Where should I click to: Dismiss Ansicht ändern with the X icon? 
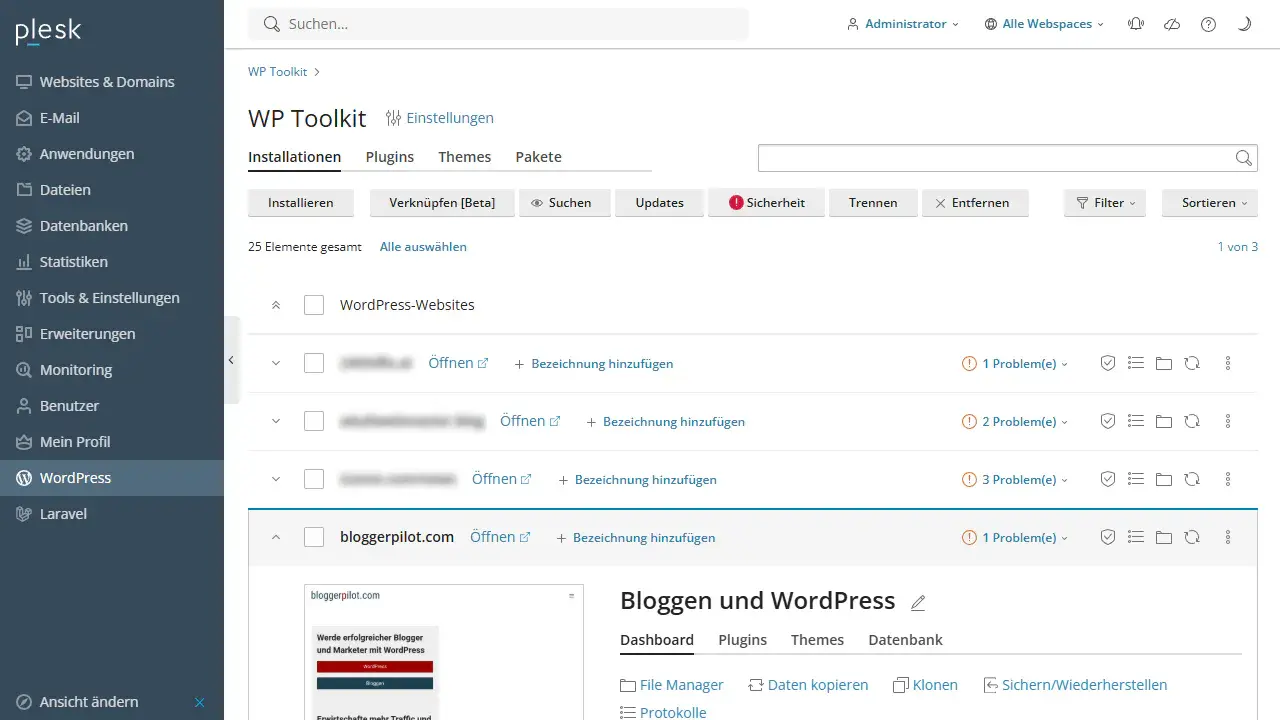pos(200,702)
